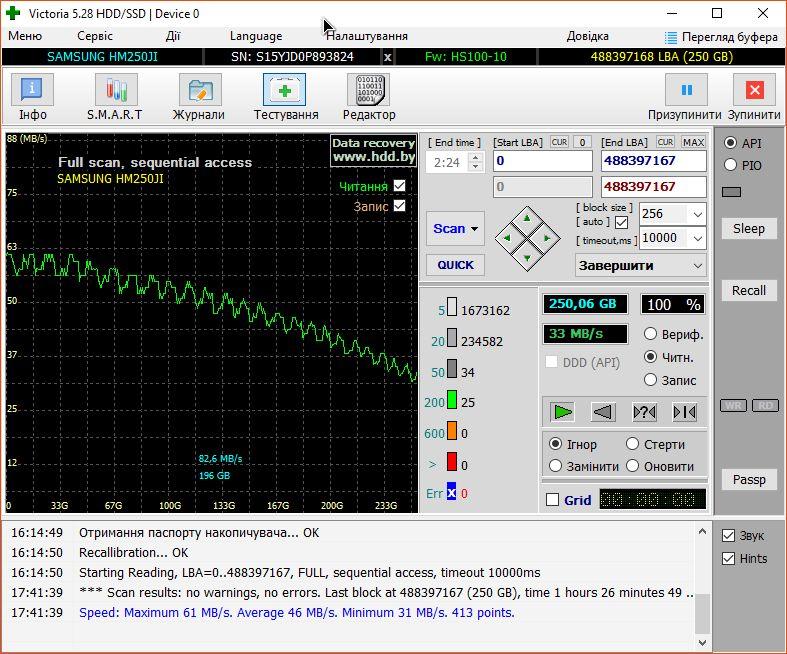Viewport: 787px width, 654px height.
Task: Open the Меню menu
Action: pyautogui.click(x=25, y=36)
